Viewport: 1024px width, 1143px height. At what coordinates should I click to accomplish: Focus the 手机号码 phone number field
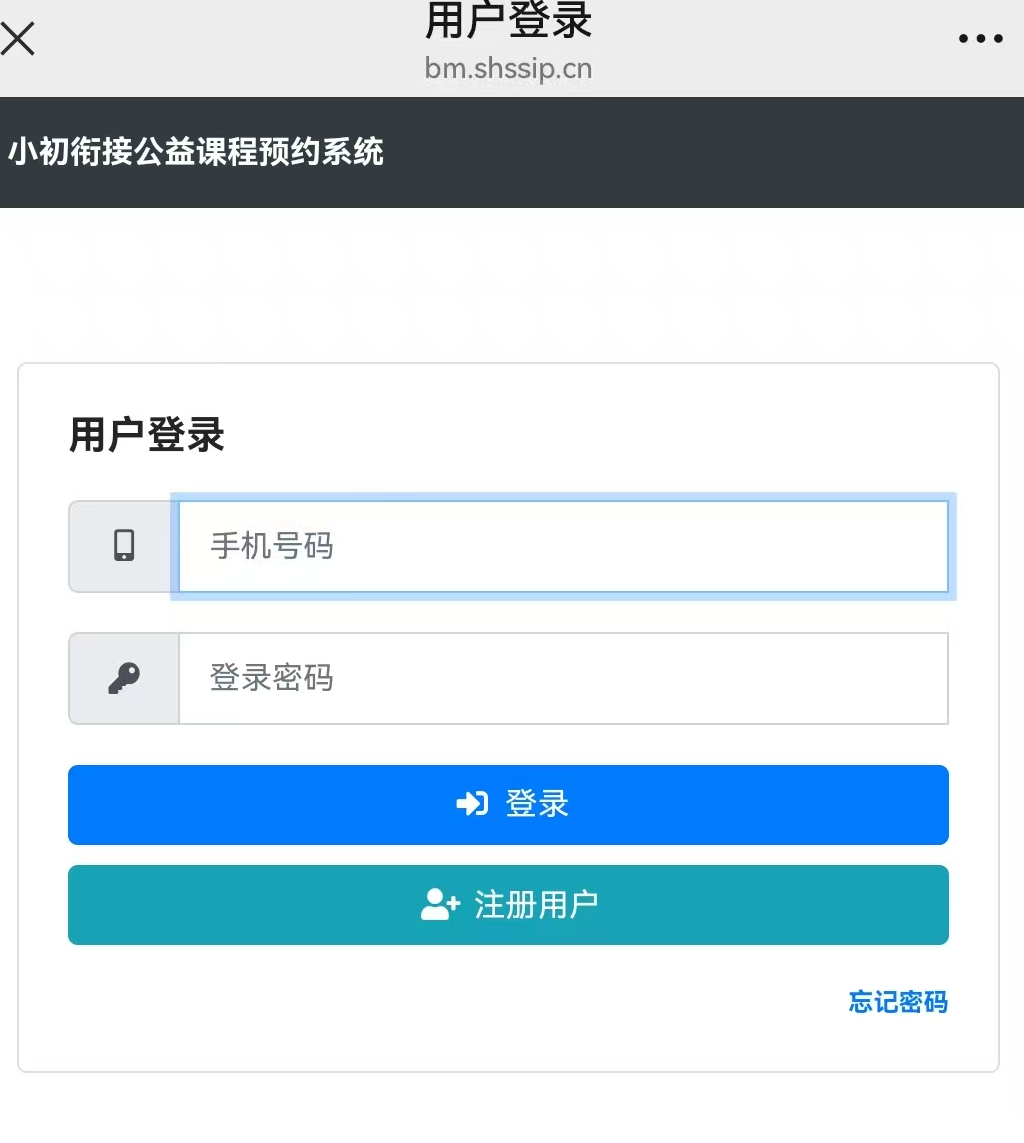(562, 546)
